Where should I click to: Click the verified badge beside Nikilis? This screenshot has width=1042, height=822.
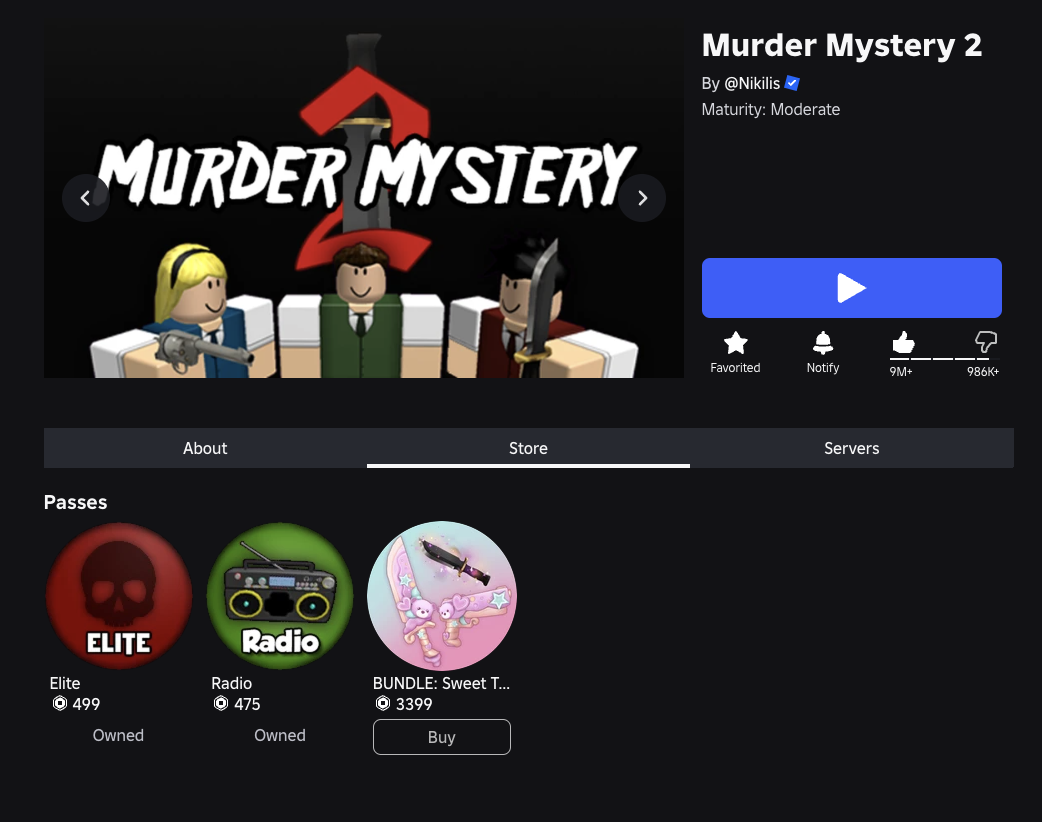click(792, 83)
